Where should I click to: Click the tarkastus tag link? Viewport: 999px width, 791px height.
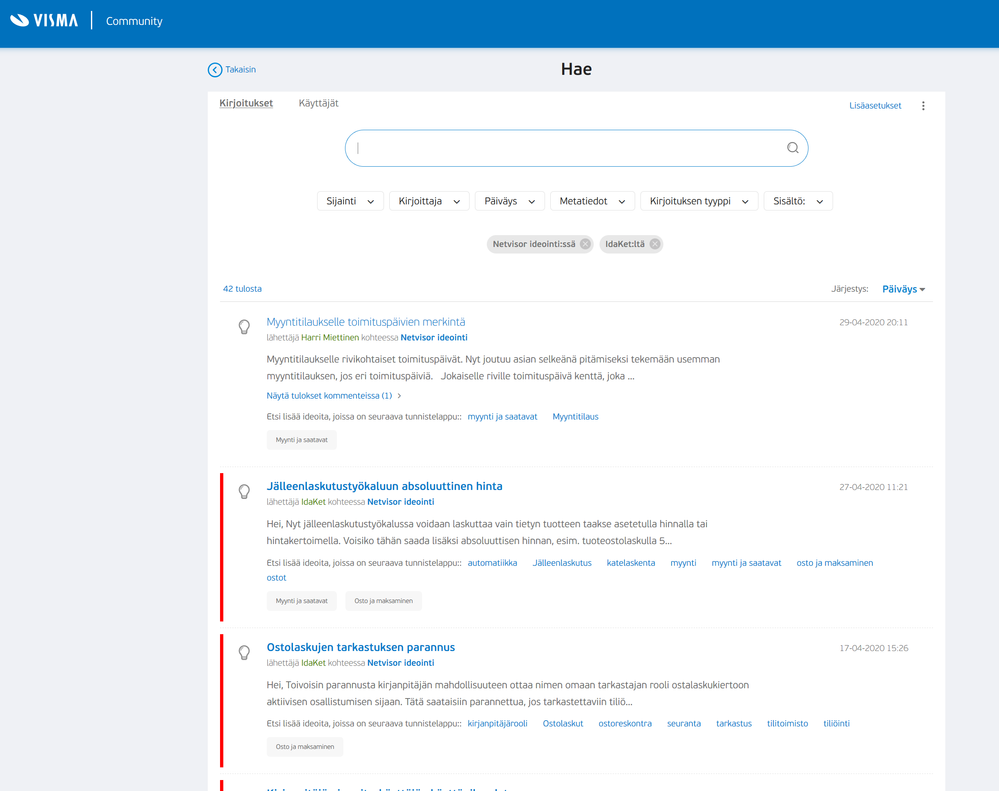pos(734,723)
